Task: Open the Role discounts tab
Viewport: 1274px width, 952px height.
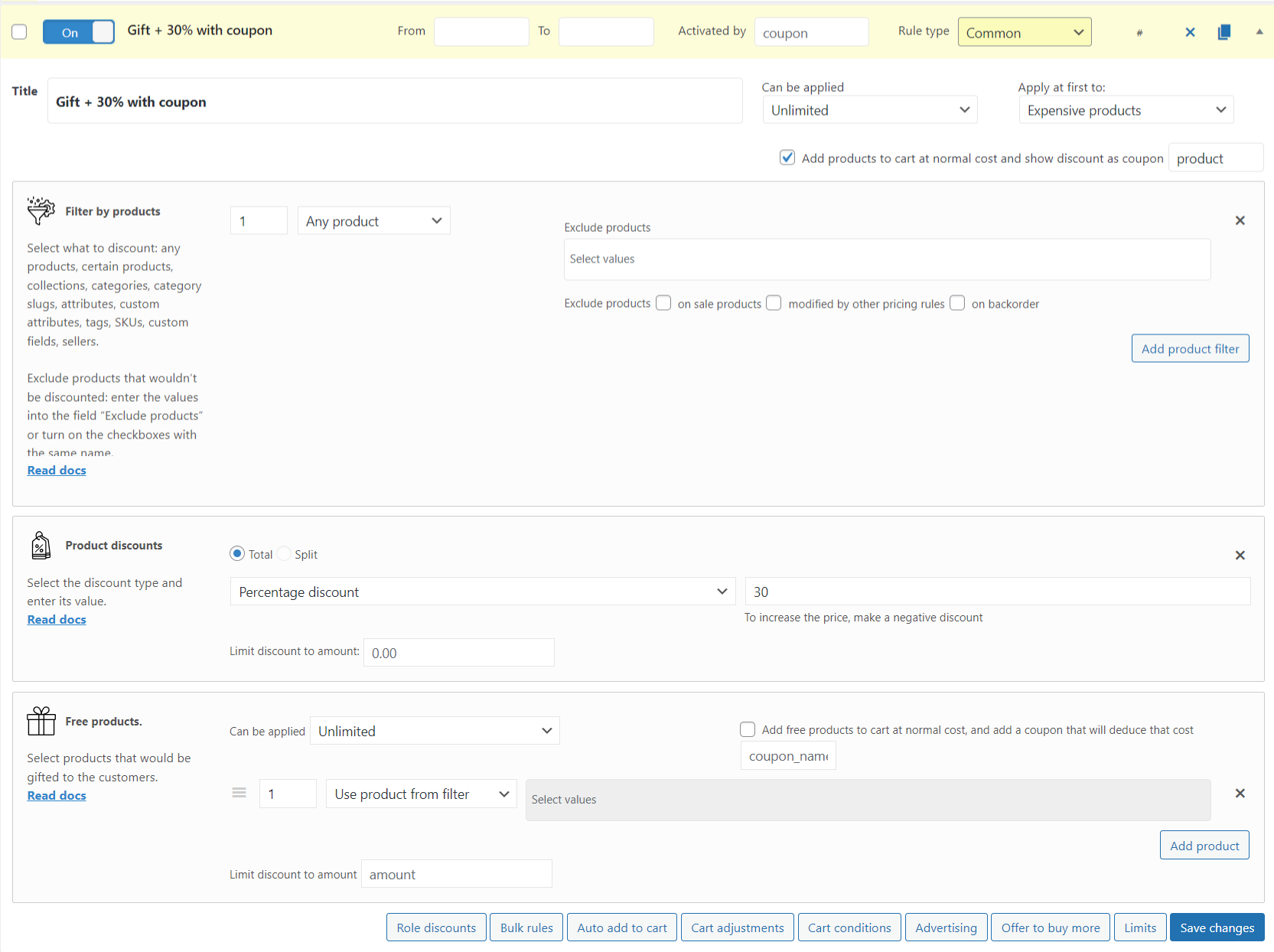Action: click(x=436, y=928)
